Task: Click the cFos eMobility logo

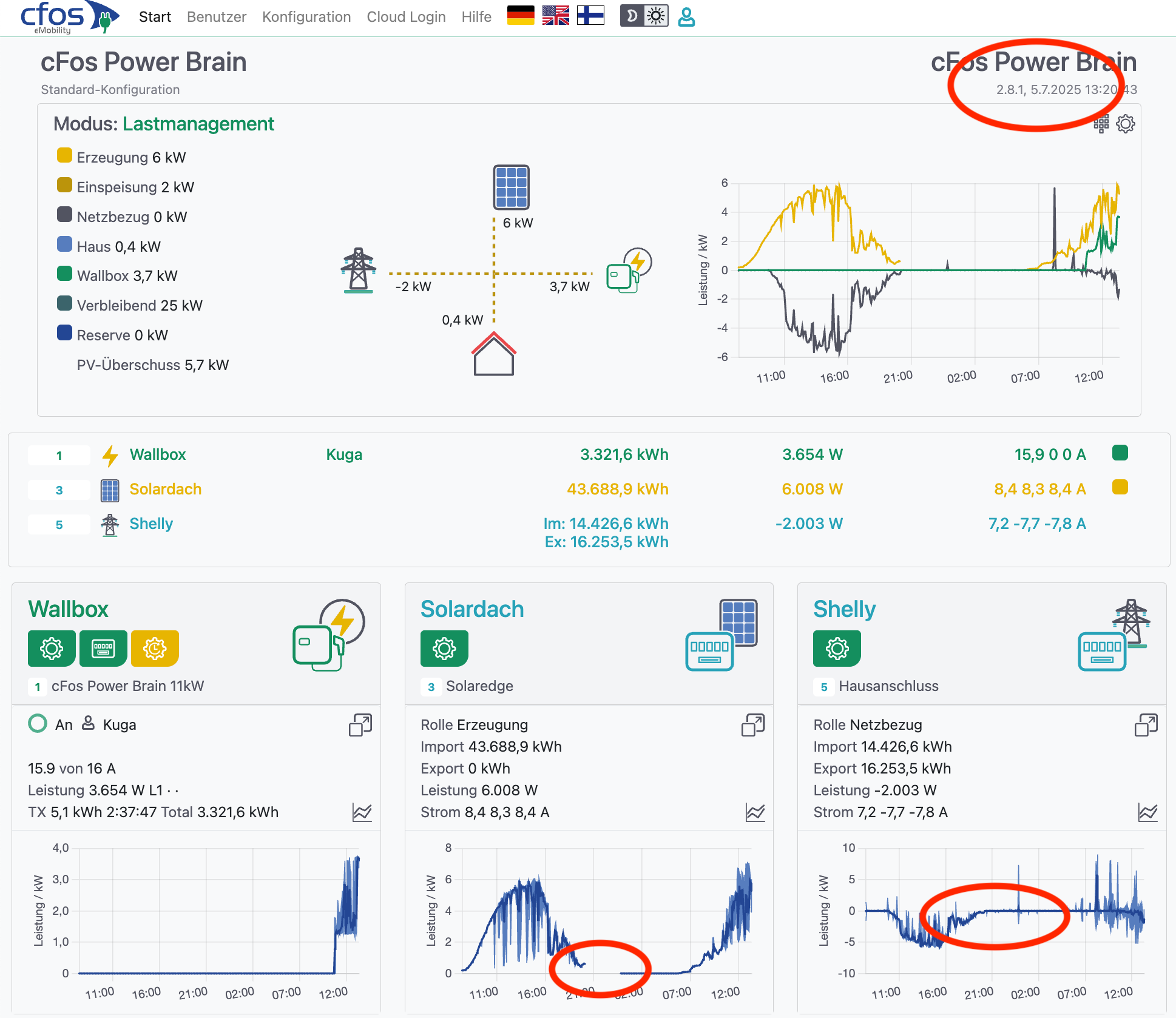Action: (69, 17)
